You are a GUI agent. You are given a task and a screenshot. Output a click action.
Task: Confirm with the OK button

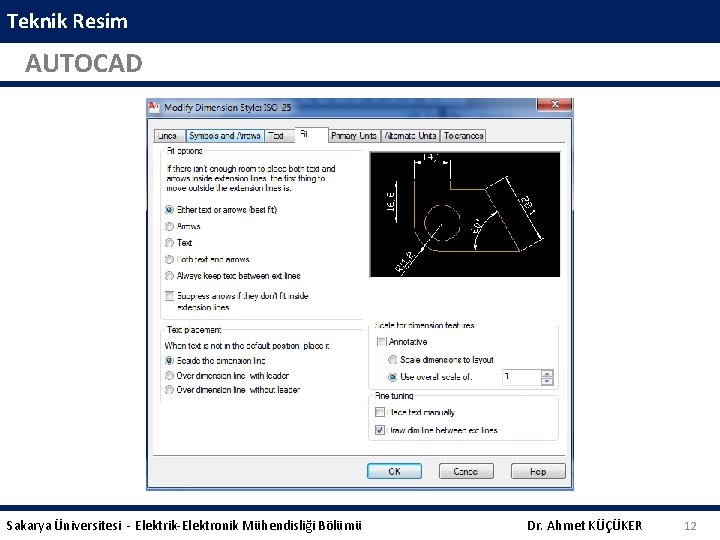click(x=394, y=471)
